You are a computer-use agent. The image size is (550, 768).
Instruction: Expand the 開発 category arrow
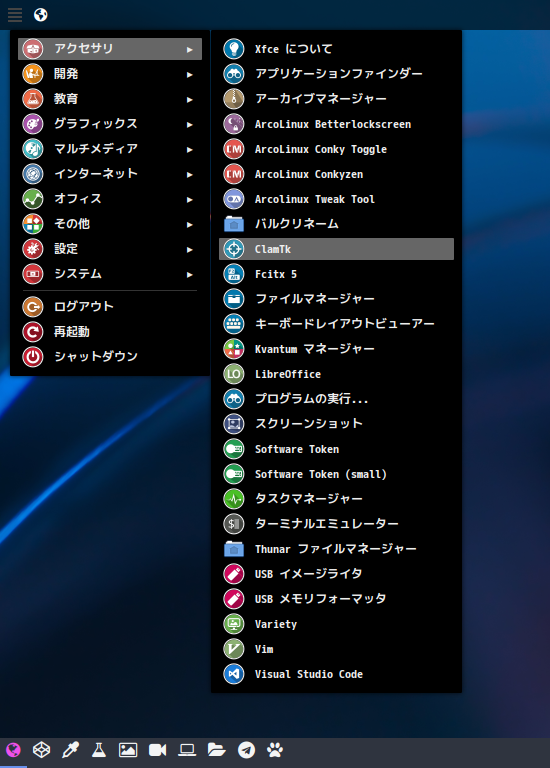click(190, 74)
